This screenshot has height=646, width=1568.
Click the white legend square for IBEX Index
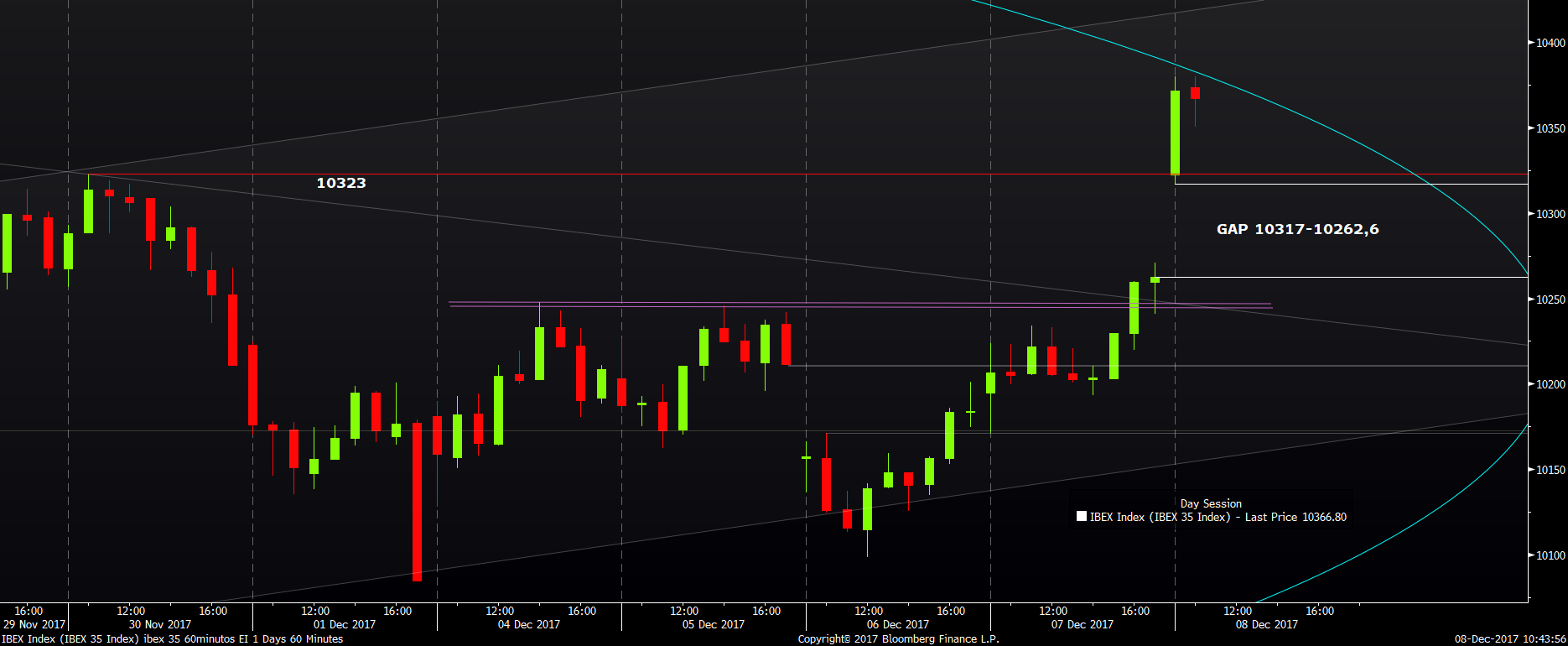pyautogui.click(x=1082, y=517)
